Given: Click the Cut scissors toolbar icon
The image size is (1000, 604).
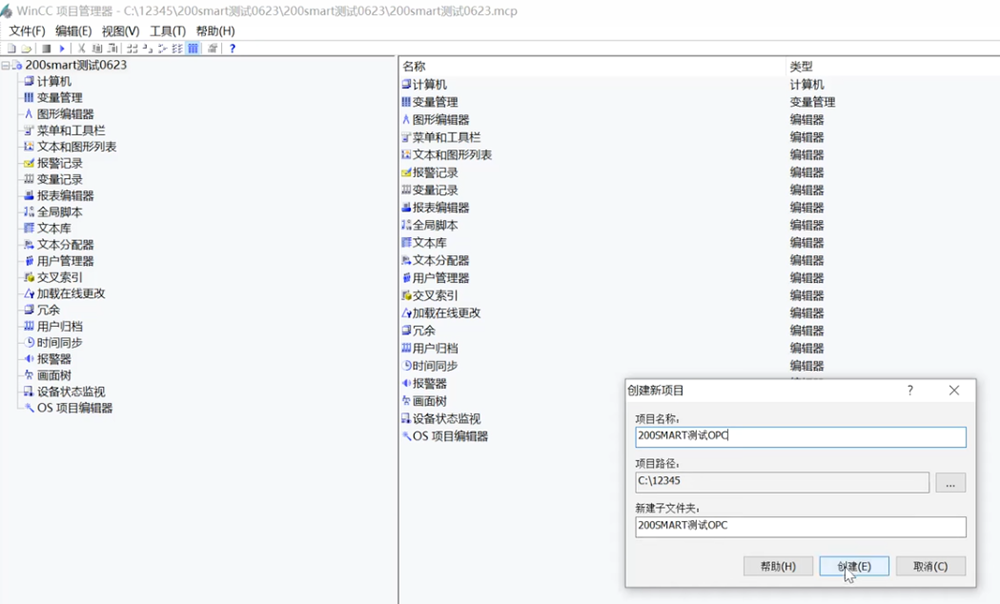Looking at the screenshot, I should (82, 48).
